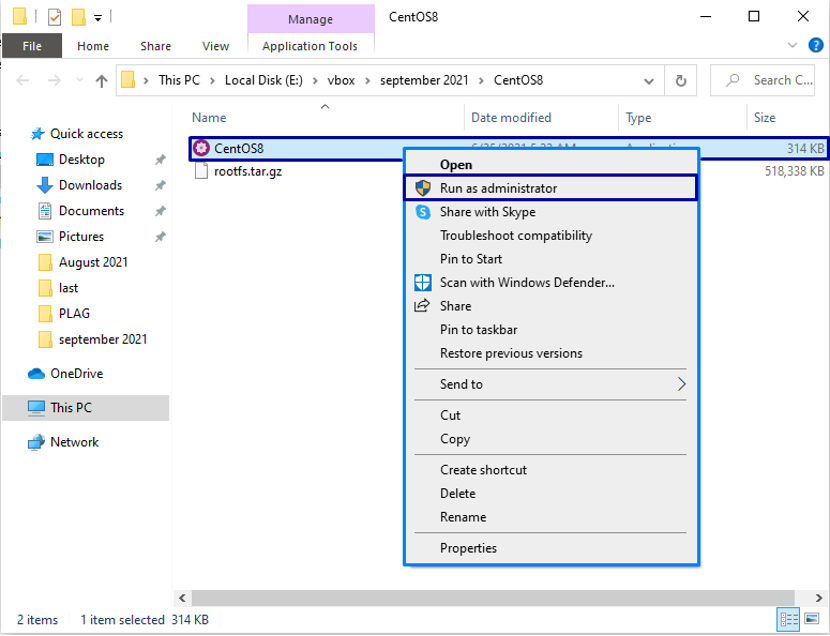Open the Application Tools tab
Screen dimensions: 830x636
pos(310,46)
